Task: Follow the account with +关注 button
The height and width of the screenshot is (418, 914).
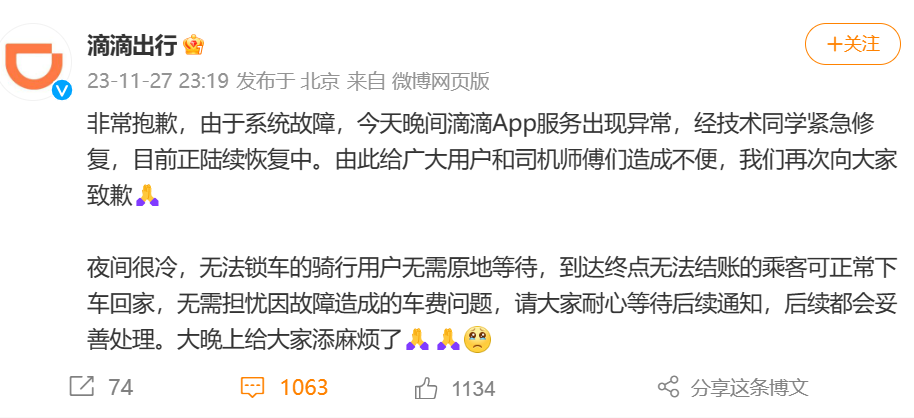Action: point(853,44)
